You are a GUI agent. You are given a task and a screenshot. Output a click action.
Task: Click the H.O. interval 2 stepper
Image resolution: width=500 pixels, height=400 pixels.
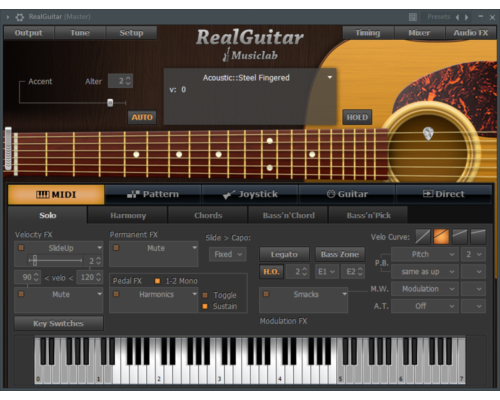304,272
